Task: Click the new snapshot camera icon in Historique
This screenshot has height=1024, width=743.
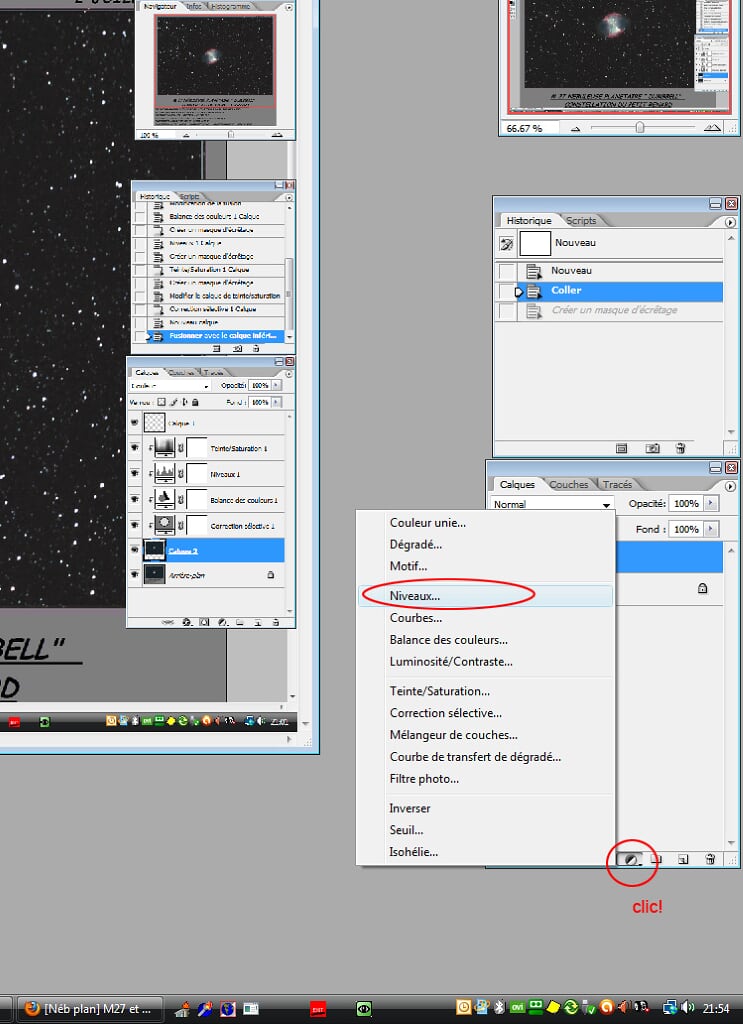Action: pos(652,448)
